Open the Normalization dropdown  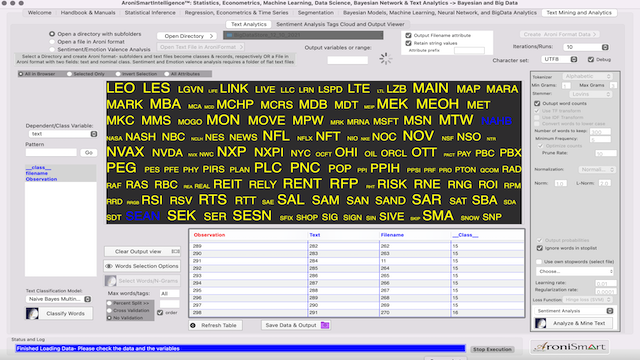pos(597,169)
